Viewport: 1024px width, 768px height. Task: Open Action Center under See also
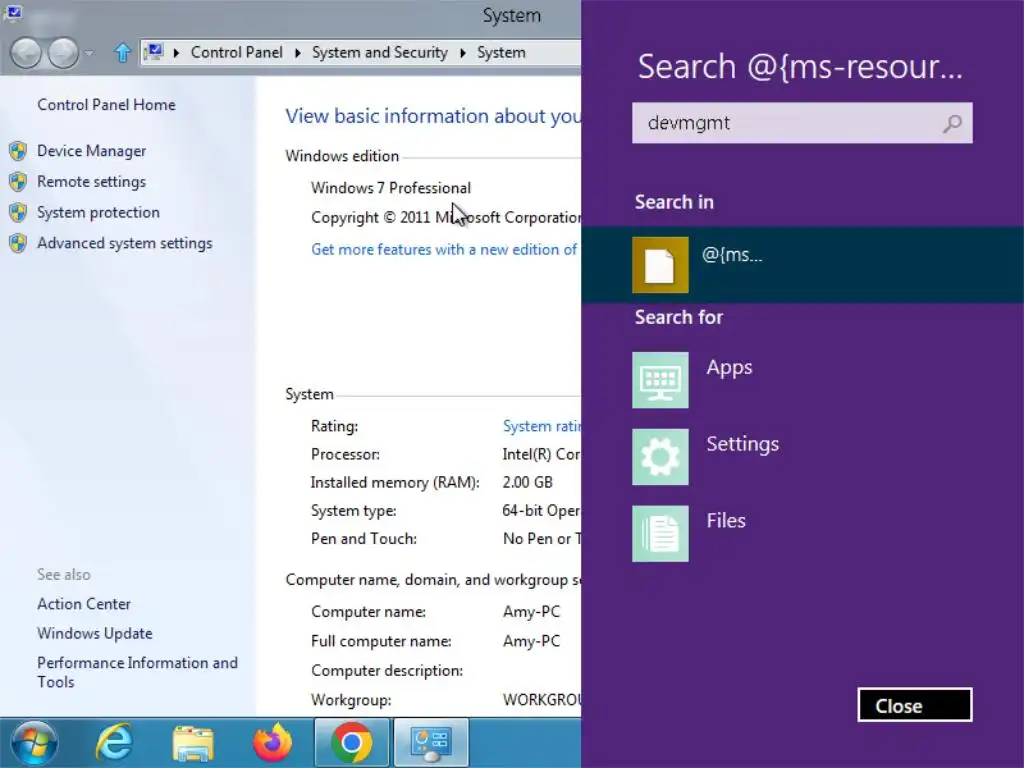coord(84,604)
